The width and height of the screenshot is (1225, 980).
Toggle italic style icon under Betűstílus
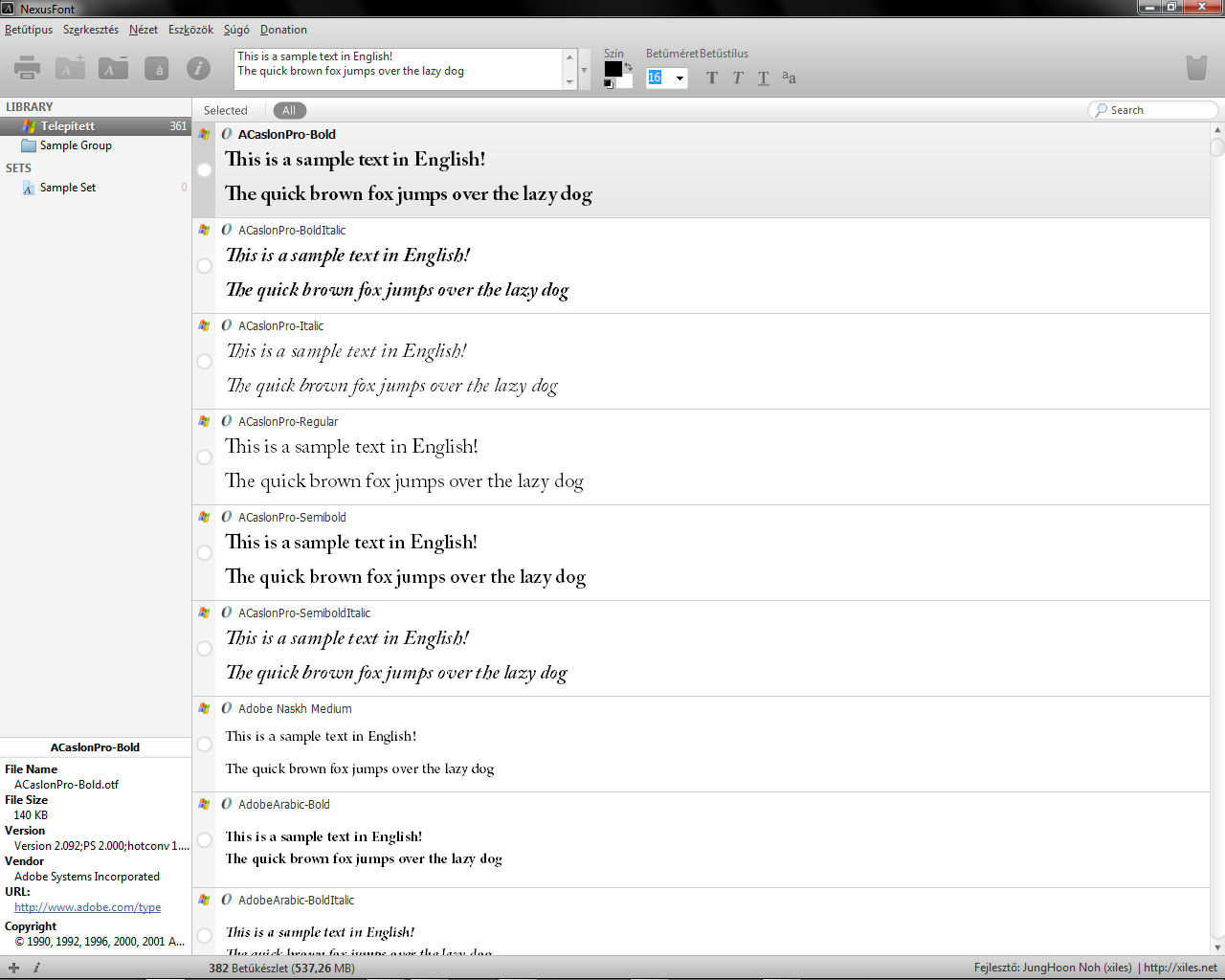pos(737,78)
